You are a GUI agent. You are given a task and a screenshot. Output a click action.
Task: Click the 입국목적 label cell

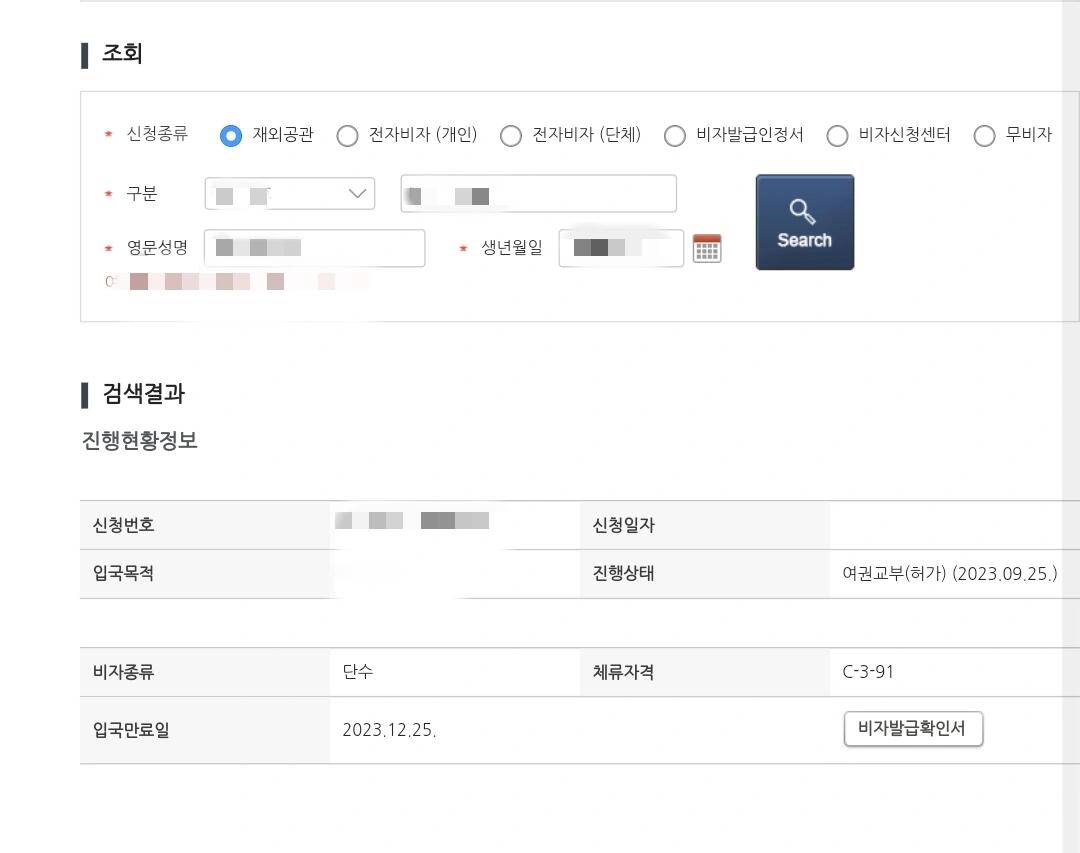point(205,574)
